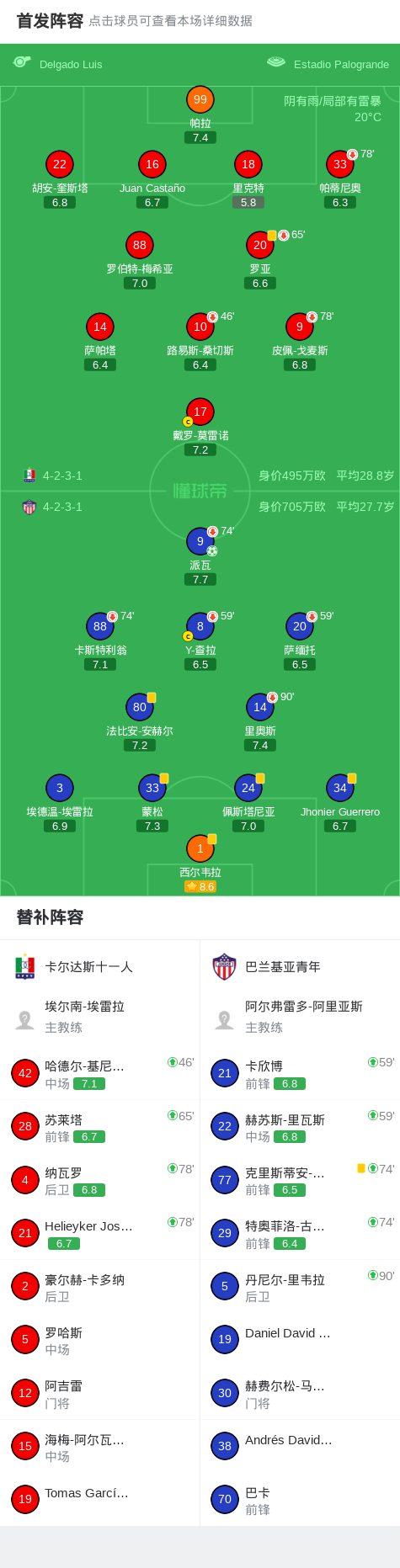Open 巴兰基亚青年 team badge in substitutes
The image size is (400, 1568).
pyautogui.click(x=225, y=967)
